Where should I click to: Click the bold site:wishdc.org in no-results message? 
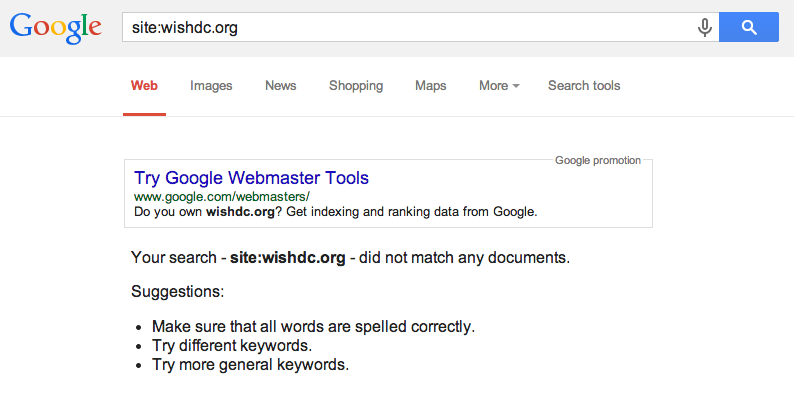288,258
